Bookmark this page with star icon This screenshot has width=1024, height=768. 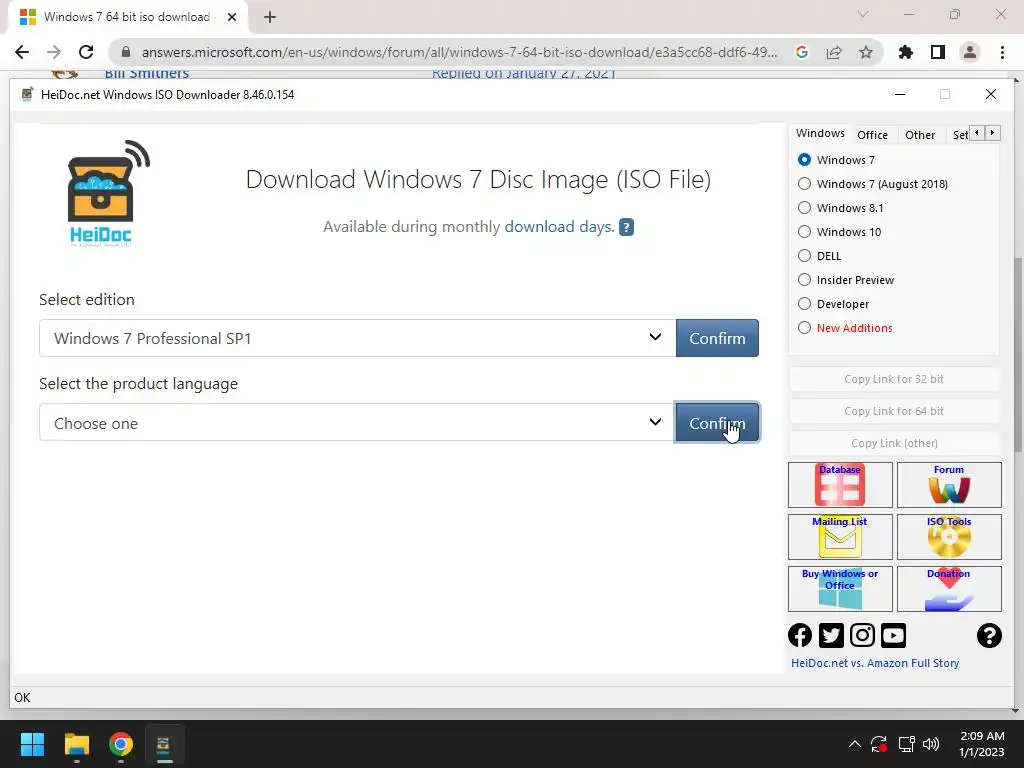[x=866, y=52]
